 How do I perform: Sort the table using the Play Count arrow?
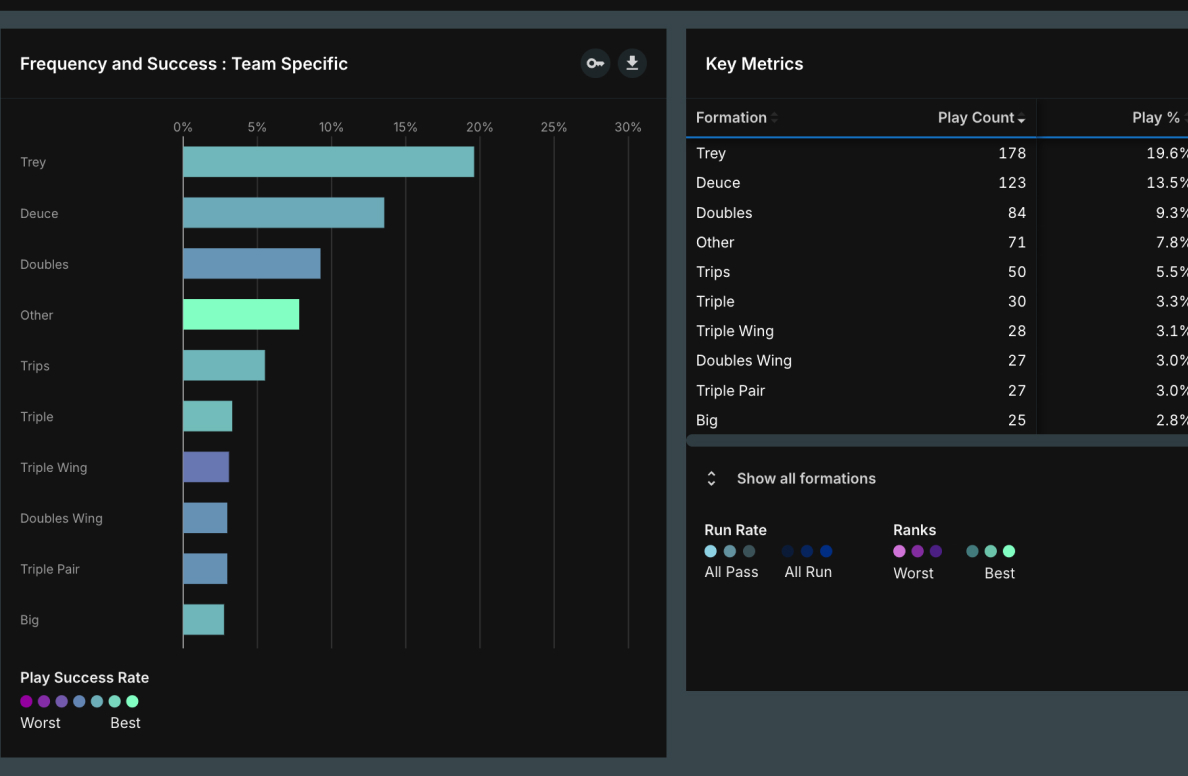(1021, 118)
